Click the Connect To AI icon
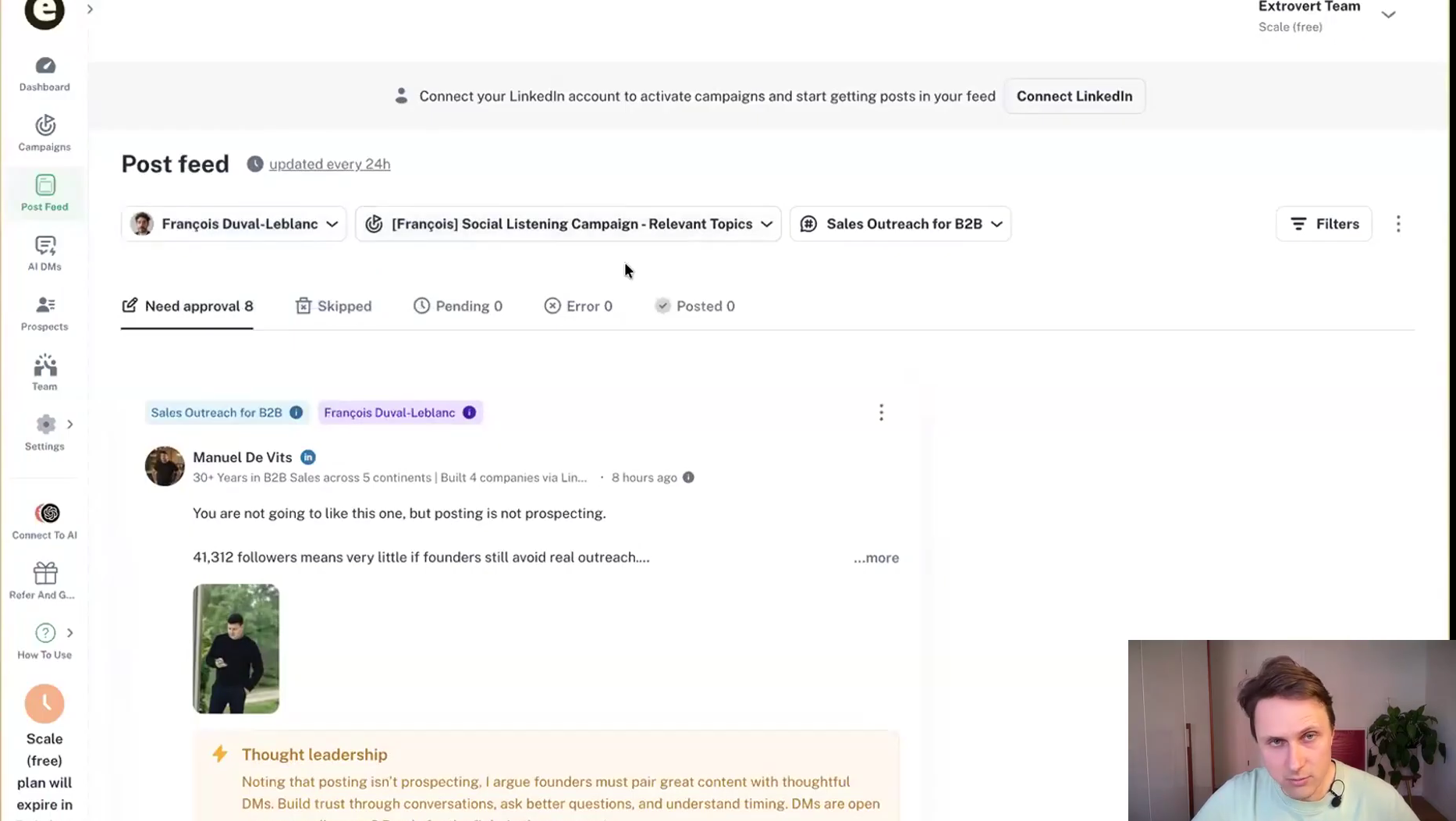 [47, 514]
